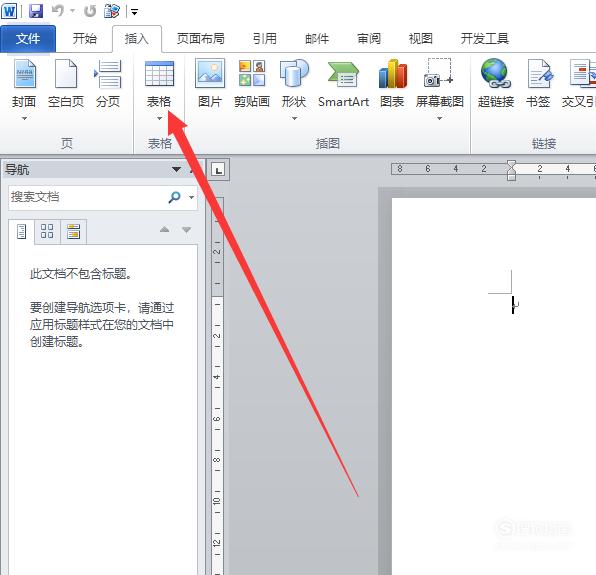Switch to the 开始 (Home) tab
This screenshot has width=596, height=575.
pyautogui.click(x=85, y=38)
